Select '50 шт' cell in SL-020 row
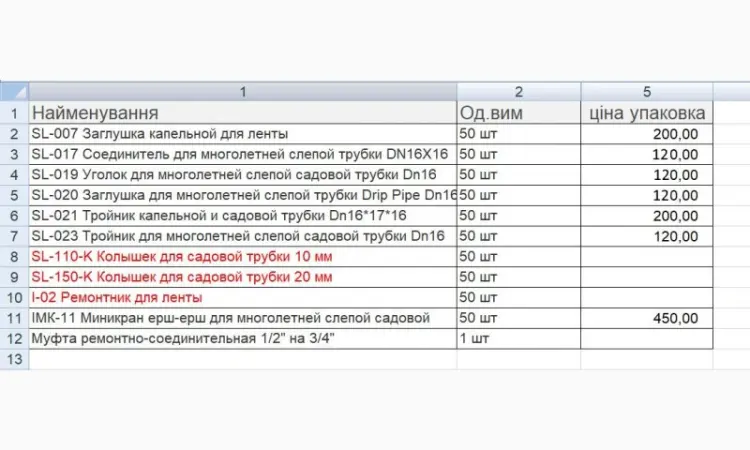This screenshot has height=450, width=750. [x=519, y=196]
